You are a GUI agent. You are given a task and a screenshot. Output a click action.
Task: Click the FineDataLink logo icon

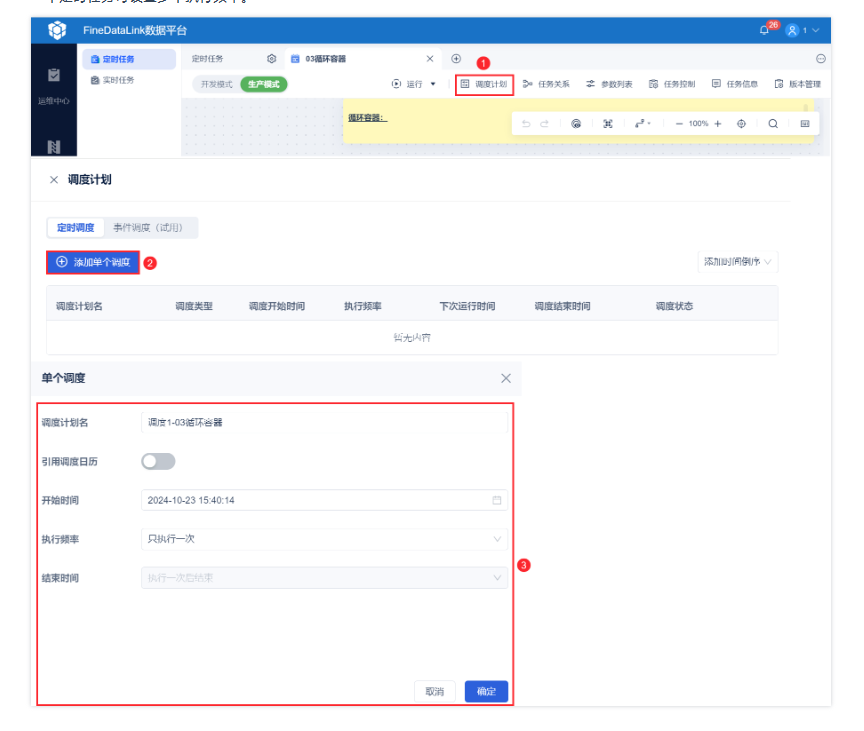(57, 30)
